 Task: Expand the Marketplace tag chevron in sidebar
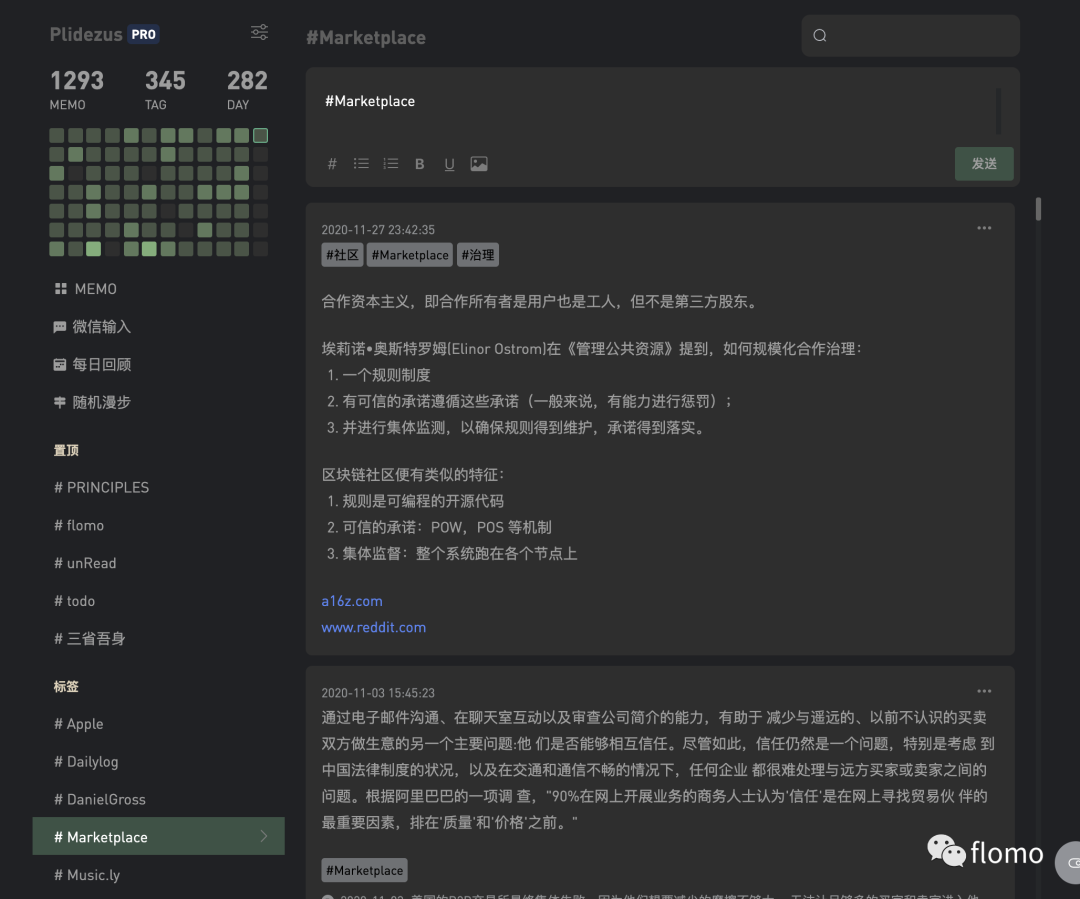pos(264,836)
